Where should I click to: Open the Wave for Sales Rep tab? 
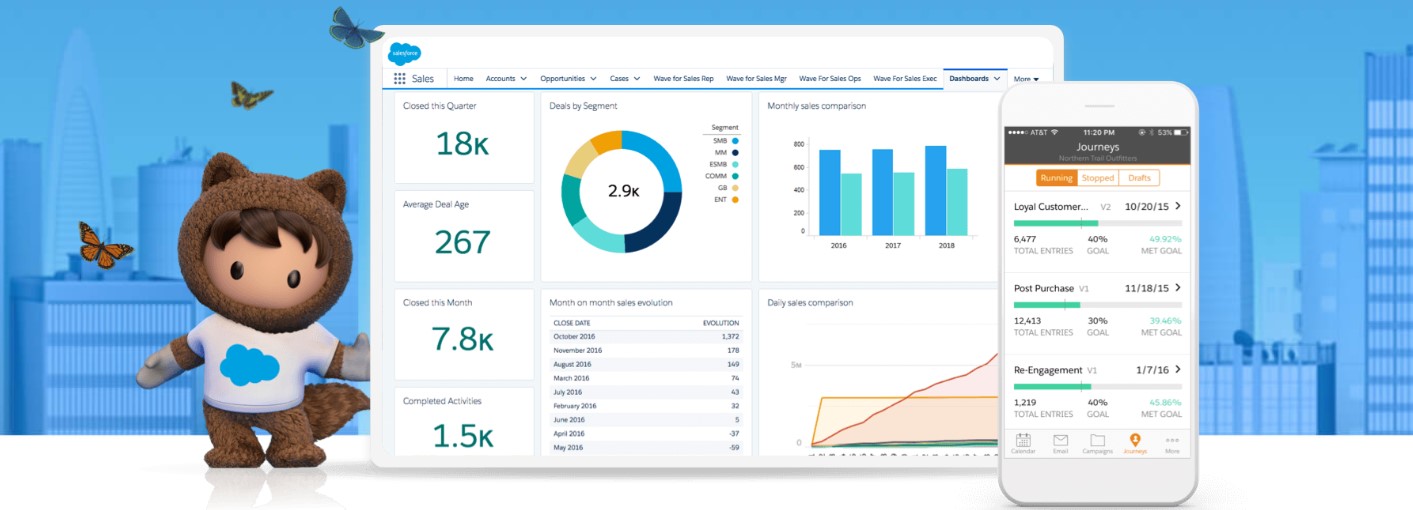point(683,78)
